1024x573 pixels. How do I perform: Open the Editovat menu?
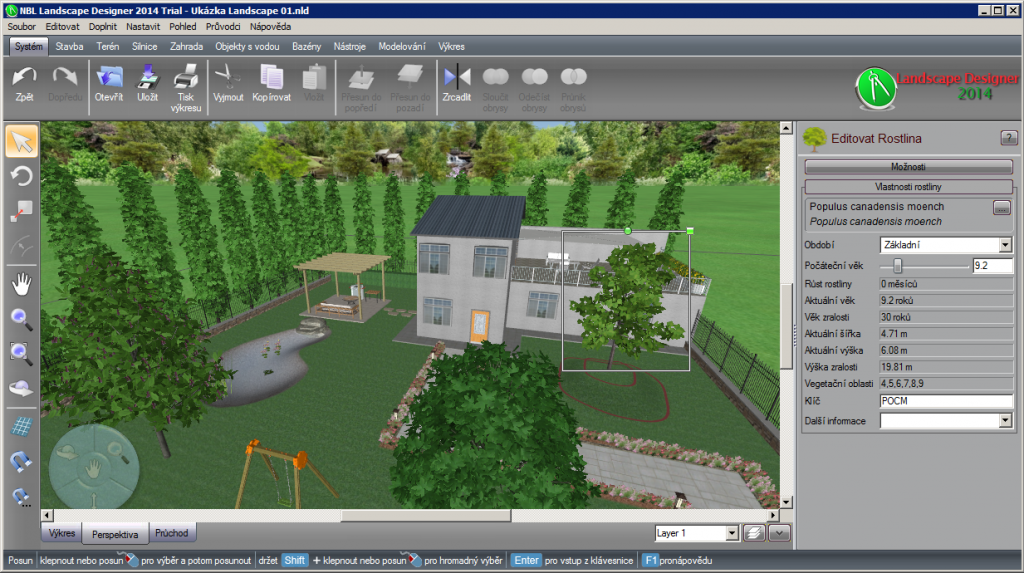62,27
